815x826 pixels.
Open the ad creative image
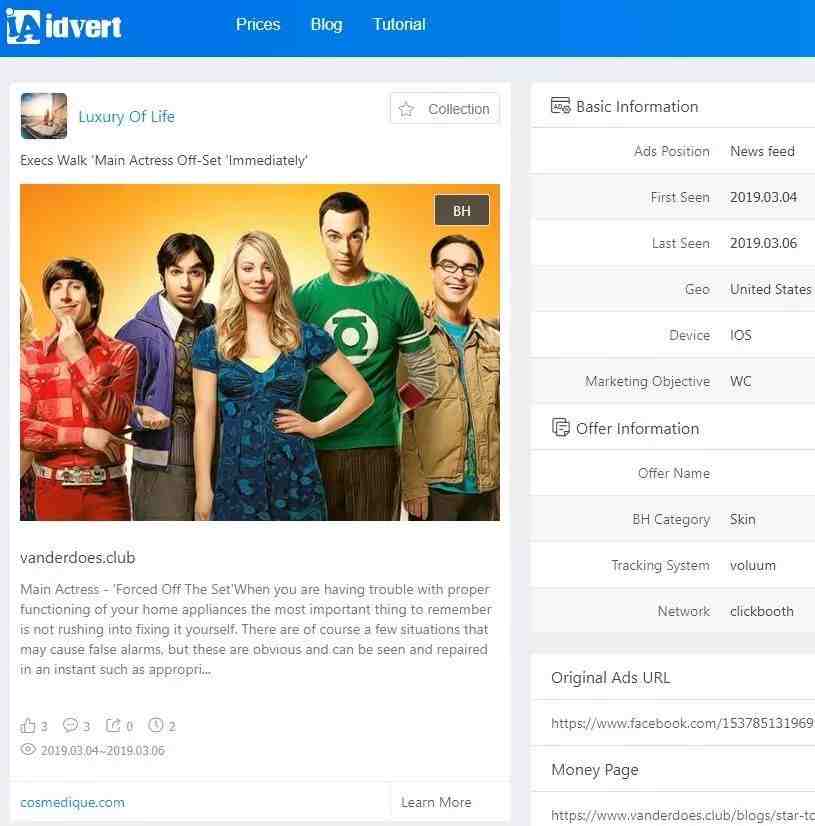click(x=260, y=352)
